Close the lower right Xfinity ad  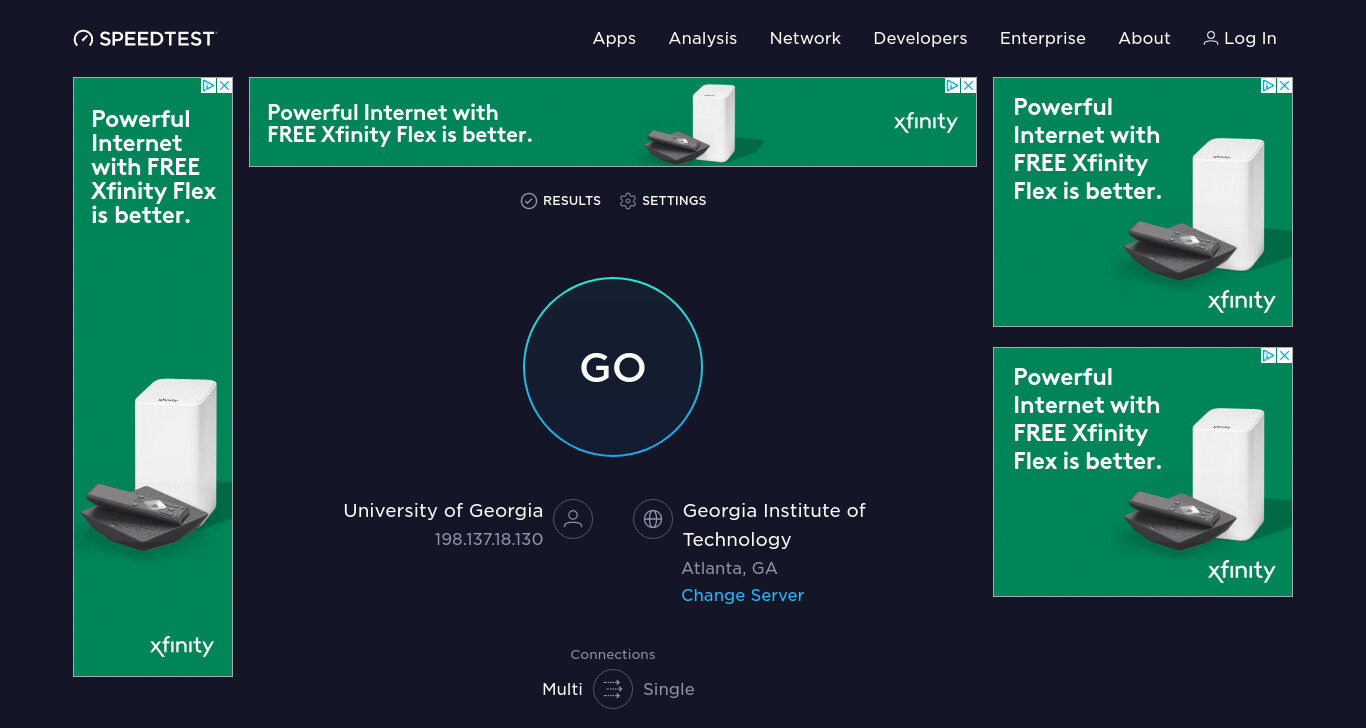[1284, 356]
